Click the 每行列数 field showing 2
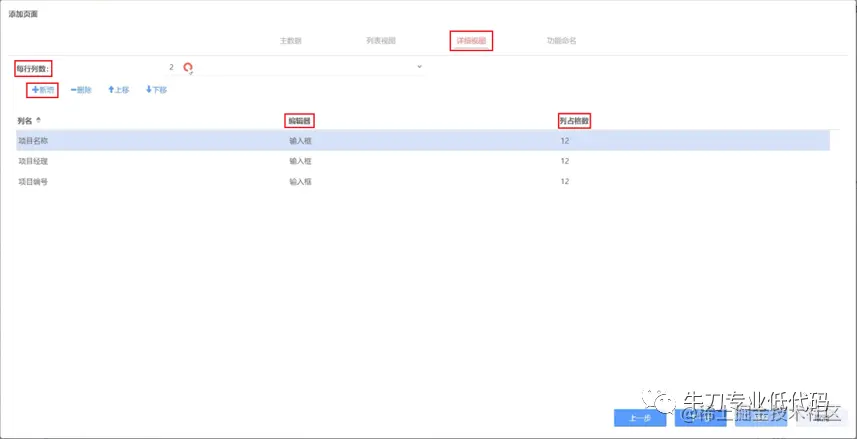857x439 pixels. coord(295,67)
